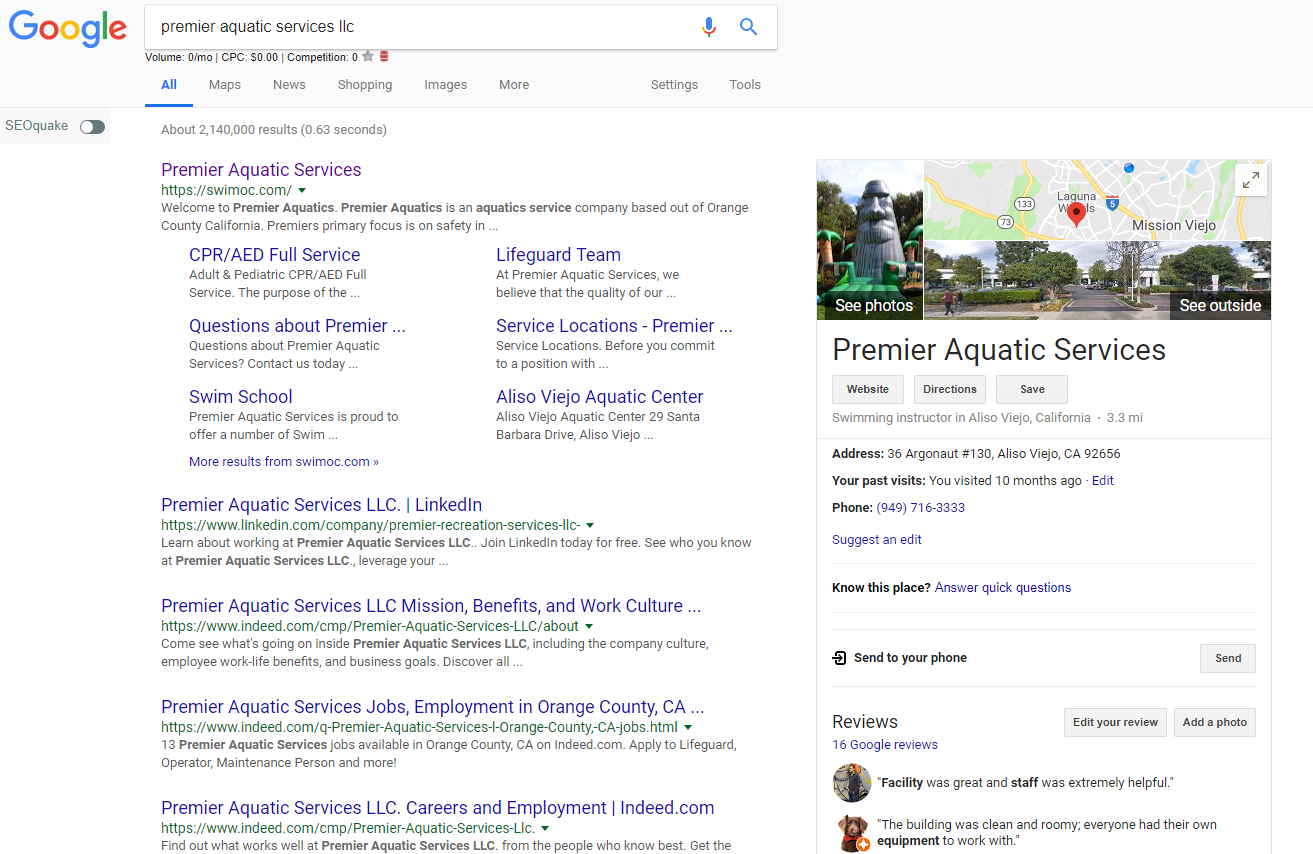Open the Aliso Viejo Aquatic Center sitelink
This screenshot has width=1313, height=854.
pos(600,397)
